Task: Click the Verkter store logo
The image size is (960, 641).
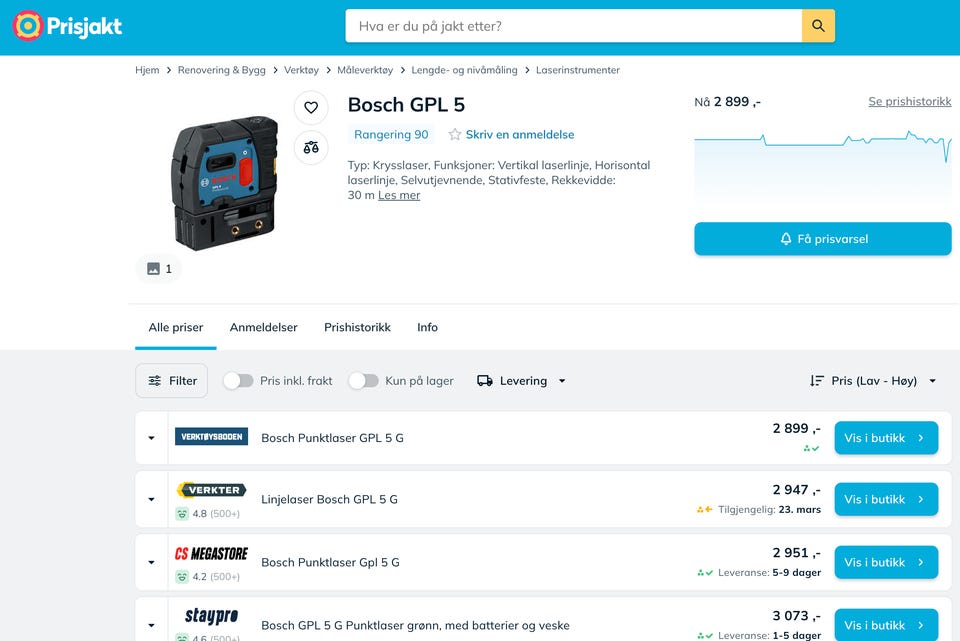Action: (x=211, y=490)
